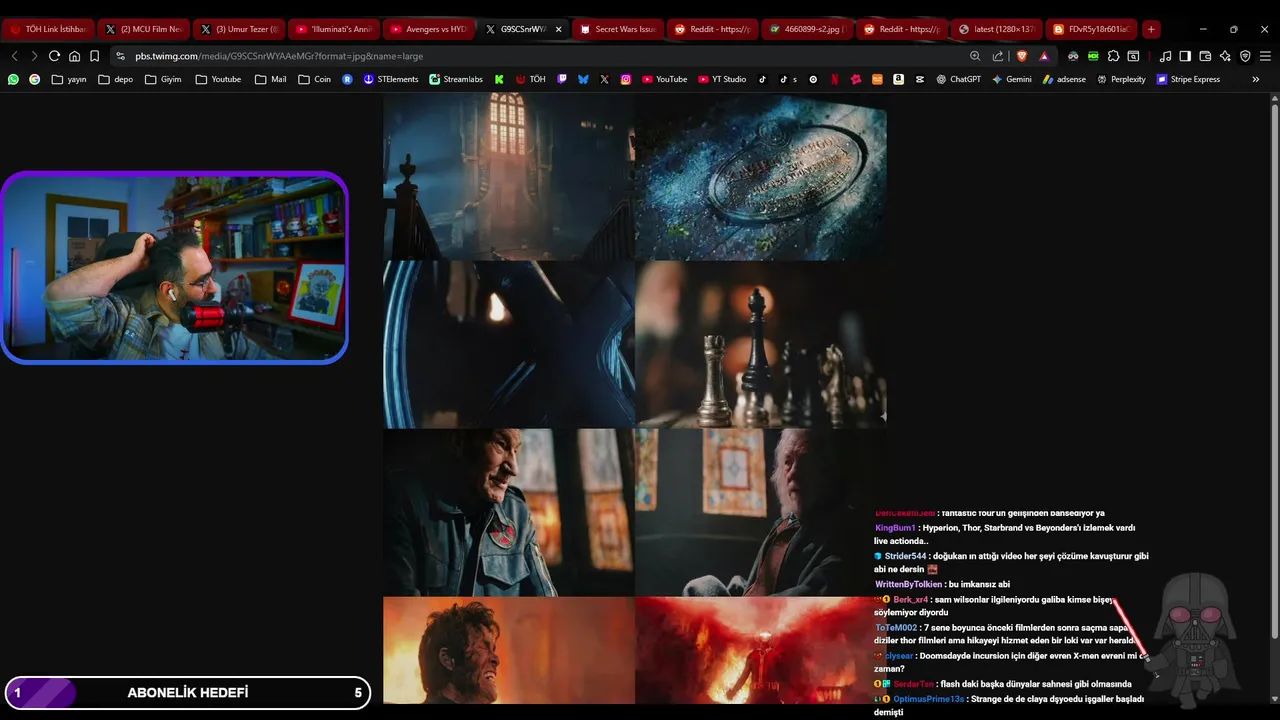
Task: Bookmark this page with the bookmark icon
Action: (94, 56)
